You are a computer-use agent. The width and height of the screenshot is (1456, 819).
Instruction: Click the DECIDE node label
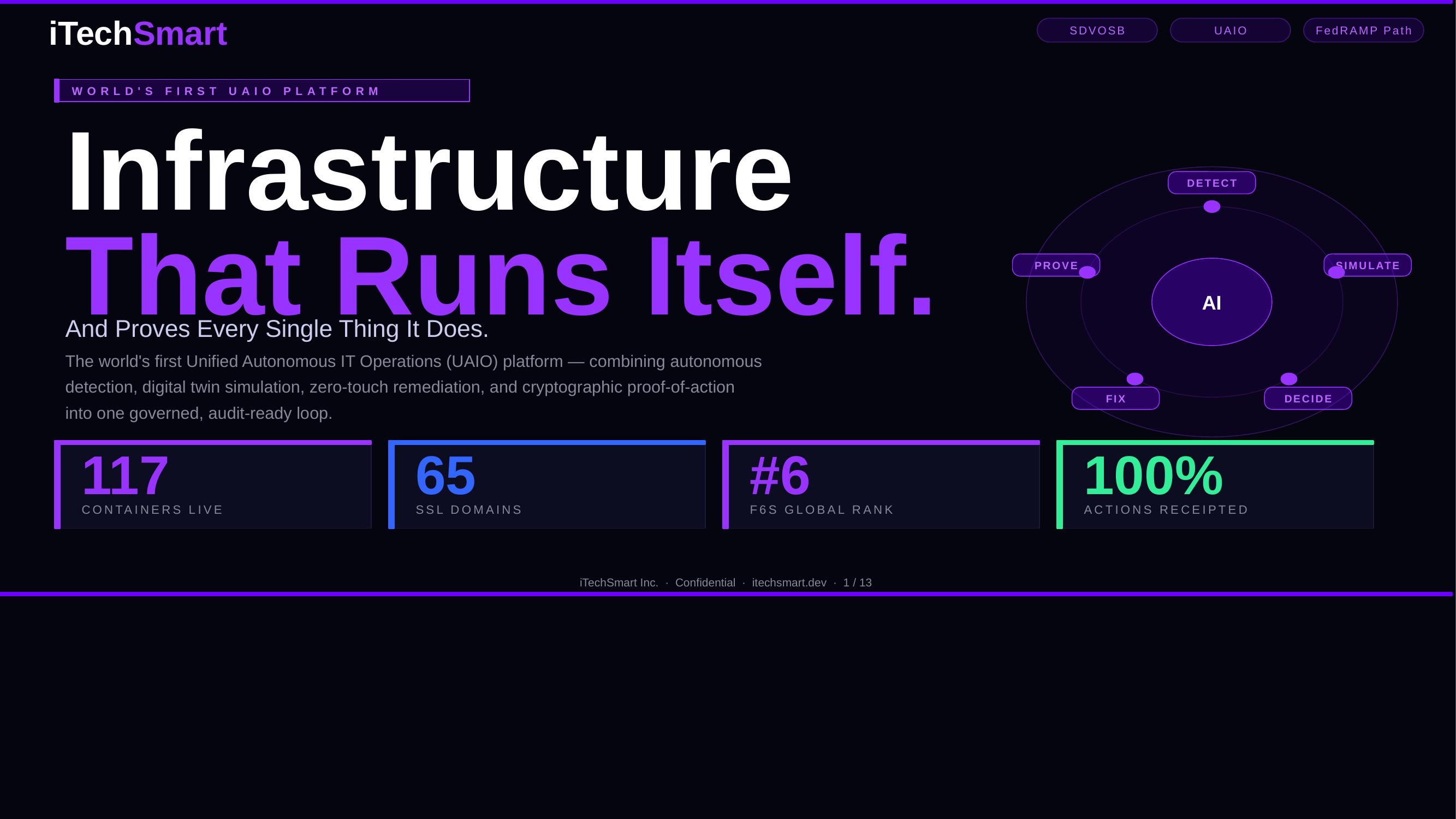1308,399
